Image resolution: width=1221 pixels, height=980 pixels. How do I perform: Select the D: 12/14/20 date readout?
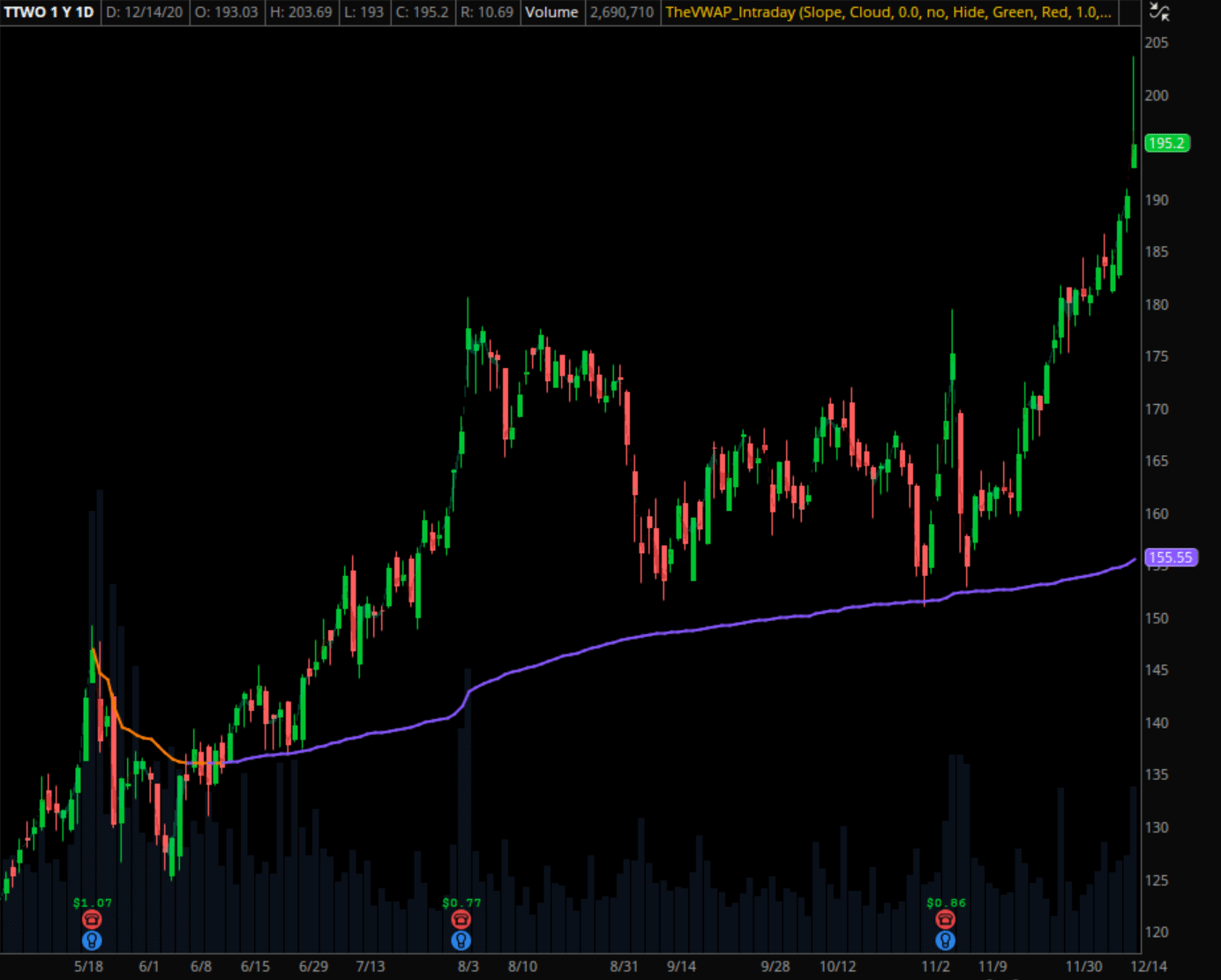pos(145,12)
